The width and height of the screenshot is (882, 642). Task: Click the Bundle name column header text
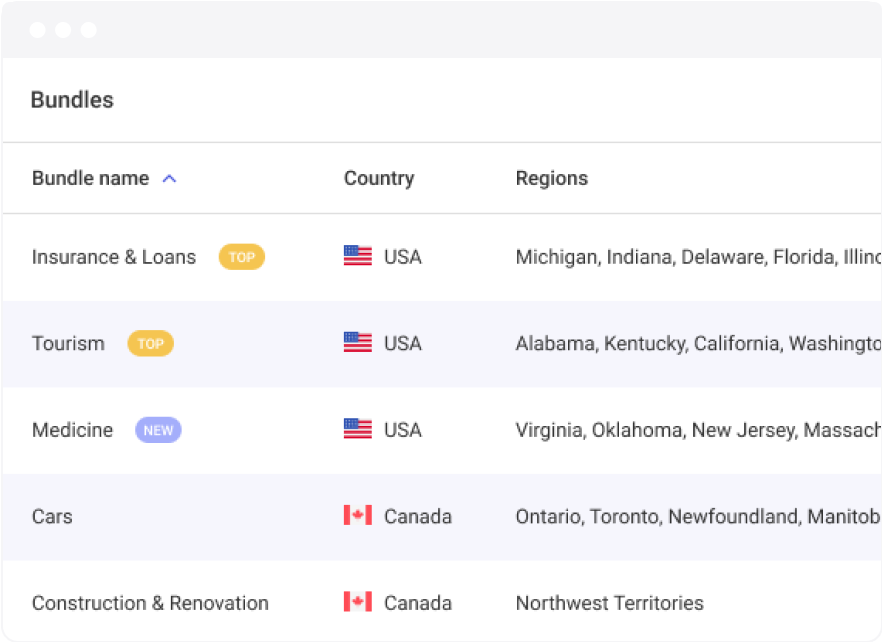[90, 179]
